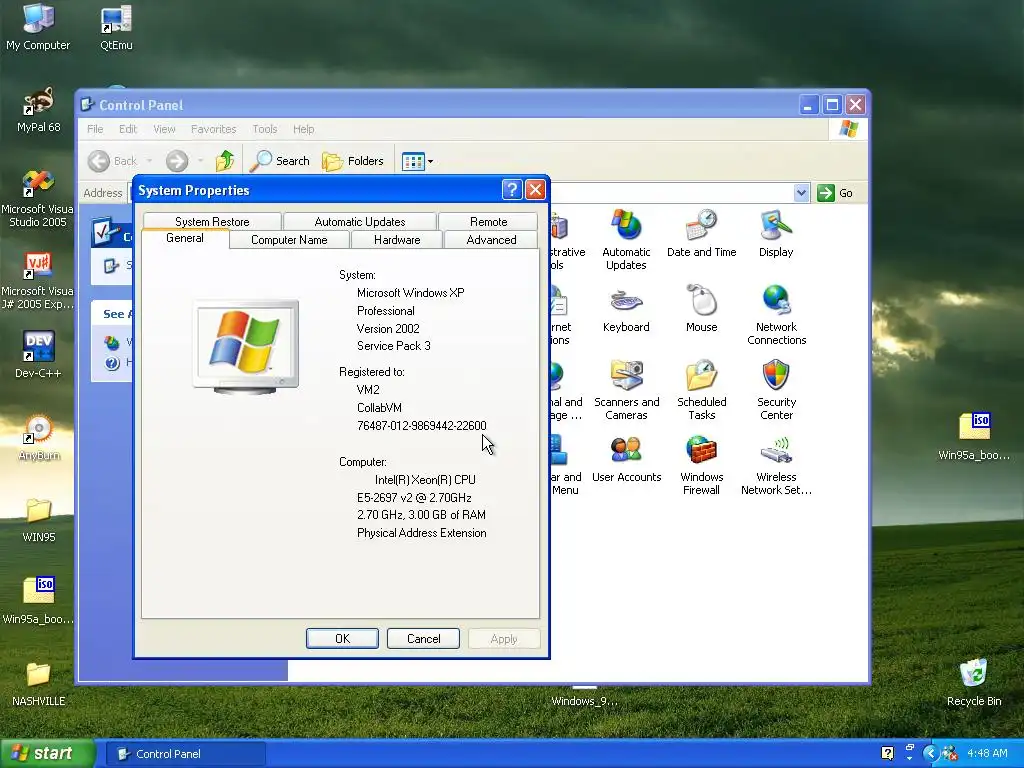Open User Accounts icon
This screenshot has height=768, width=1024.
626,458
